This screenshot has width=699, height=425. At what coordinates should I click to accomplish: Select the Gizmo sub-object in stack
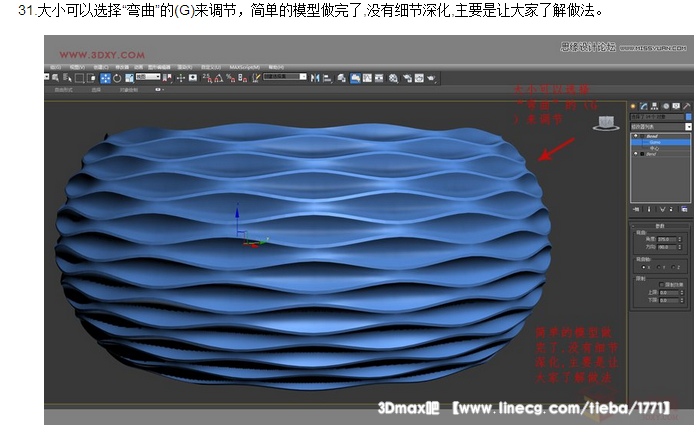[661, 142]
